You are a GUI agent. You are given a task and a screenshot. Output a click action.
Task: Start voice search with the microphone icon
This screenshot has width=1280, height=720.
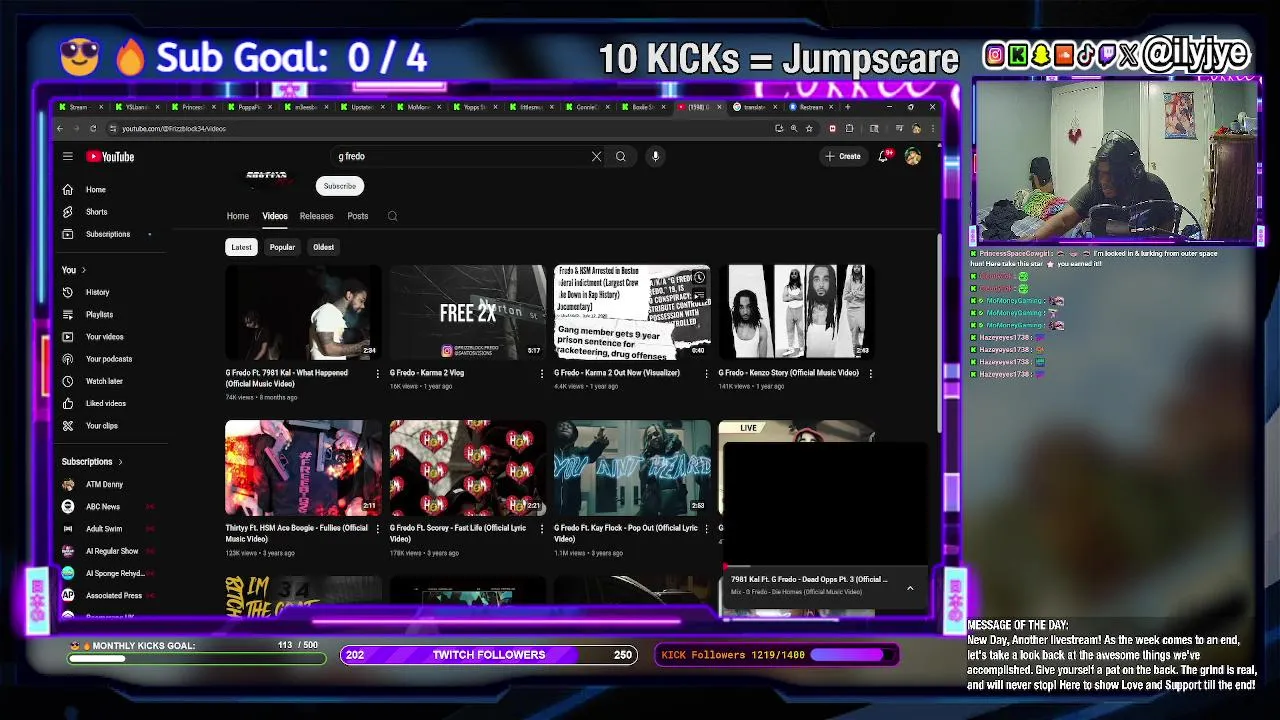coord(655,156)
